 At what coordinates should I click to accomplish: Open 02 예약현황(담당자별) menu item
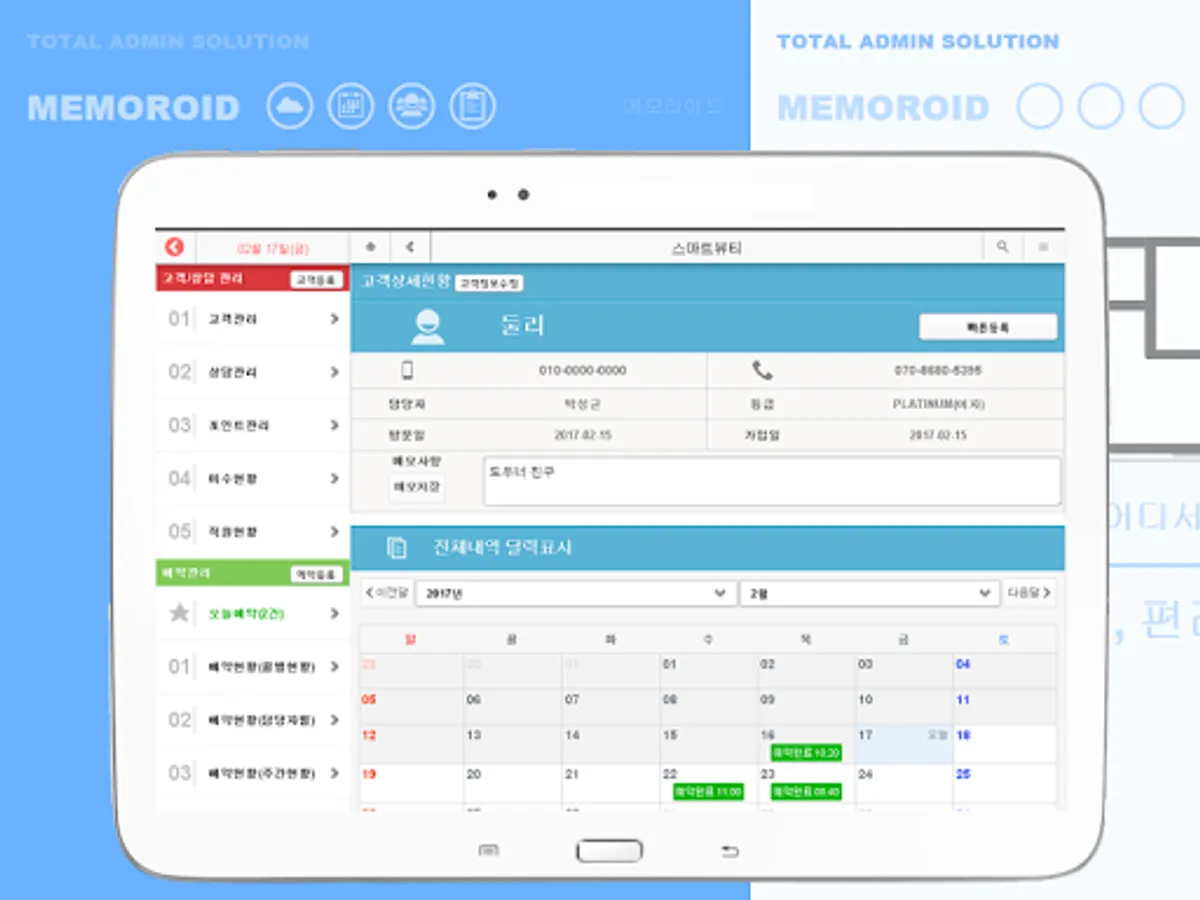pos(252,720)
